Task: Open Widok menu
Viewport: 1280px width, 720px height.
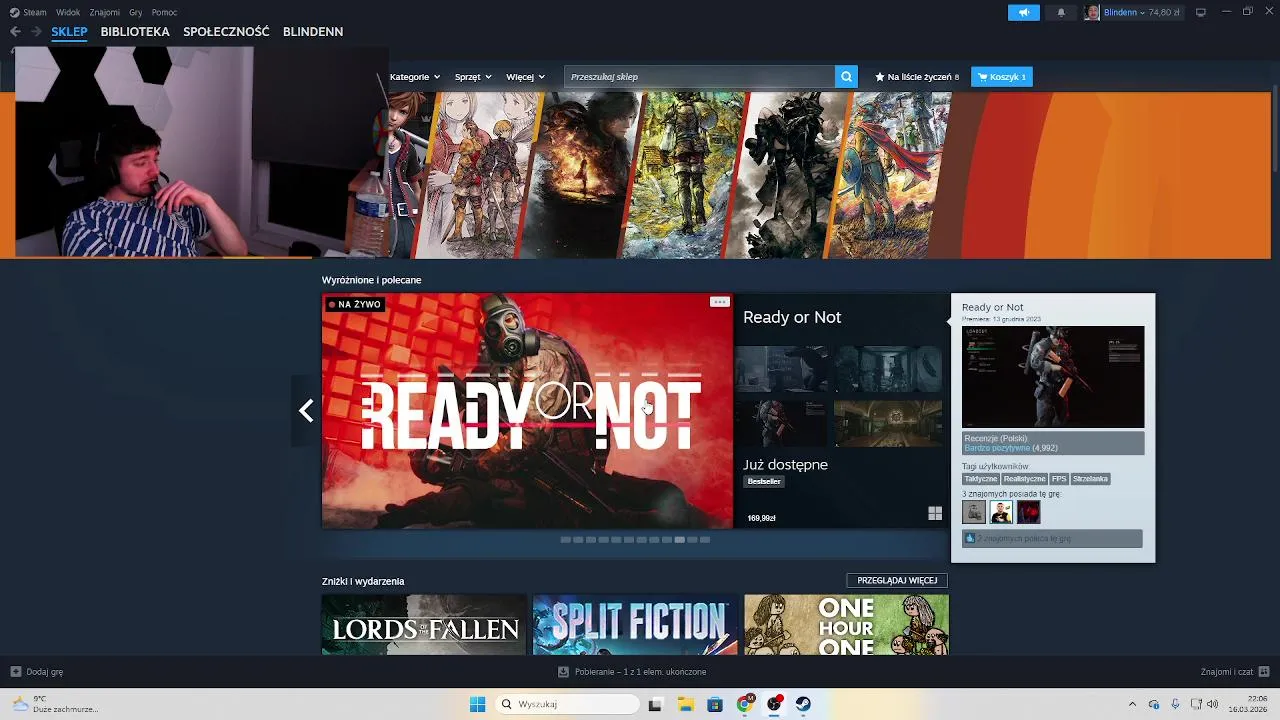Action: 68,12
